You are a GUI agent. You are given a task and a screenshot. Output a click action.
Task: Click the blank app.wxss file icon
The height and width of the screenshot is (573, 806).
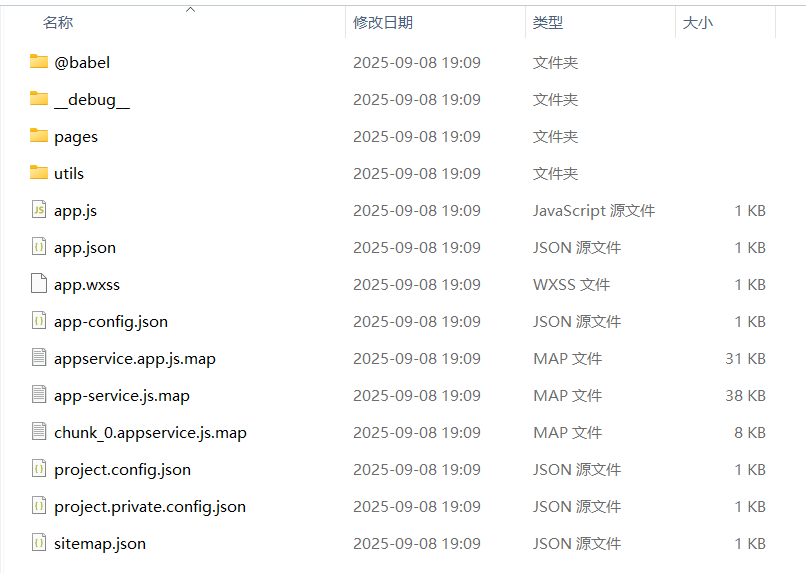(39, 284)
